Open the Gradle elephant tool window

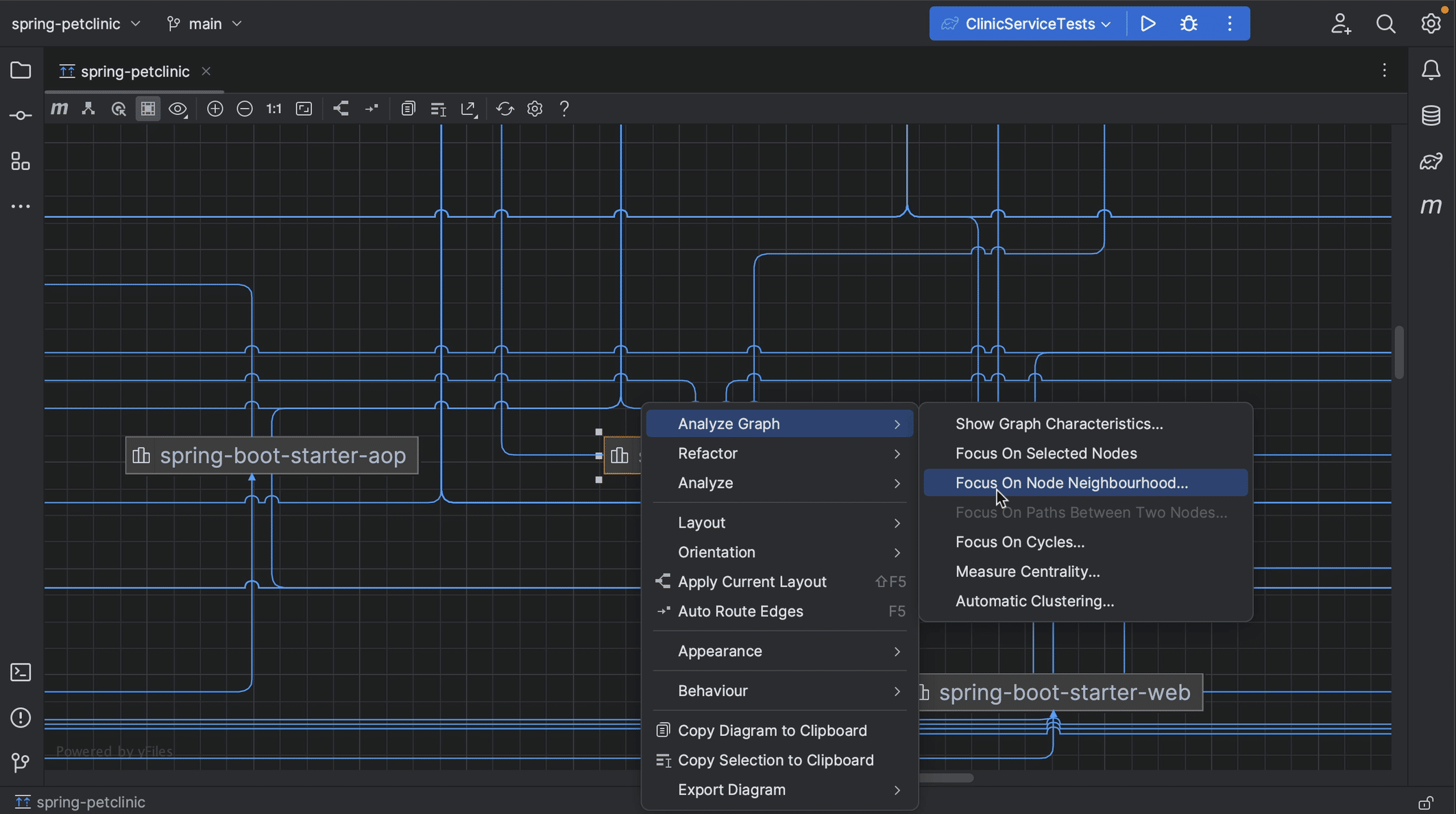pyautogui.click(x=1431, y=161)
